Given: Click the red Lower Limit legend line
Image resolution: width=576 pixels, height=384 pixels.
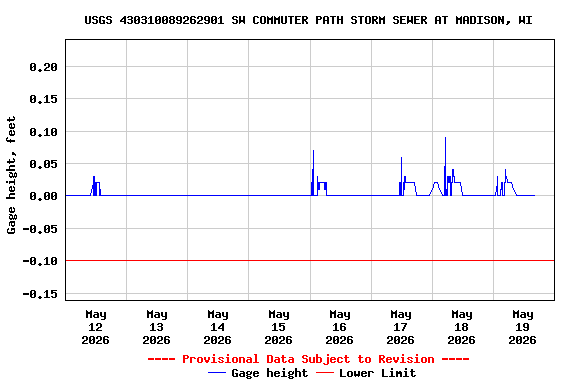Looking at the screenshot, I should tap(325, 373).
